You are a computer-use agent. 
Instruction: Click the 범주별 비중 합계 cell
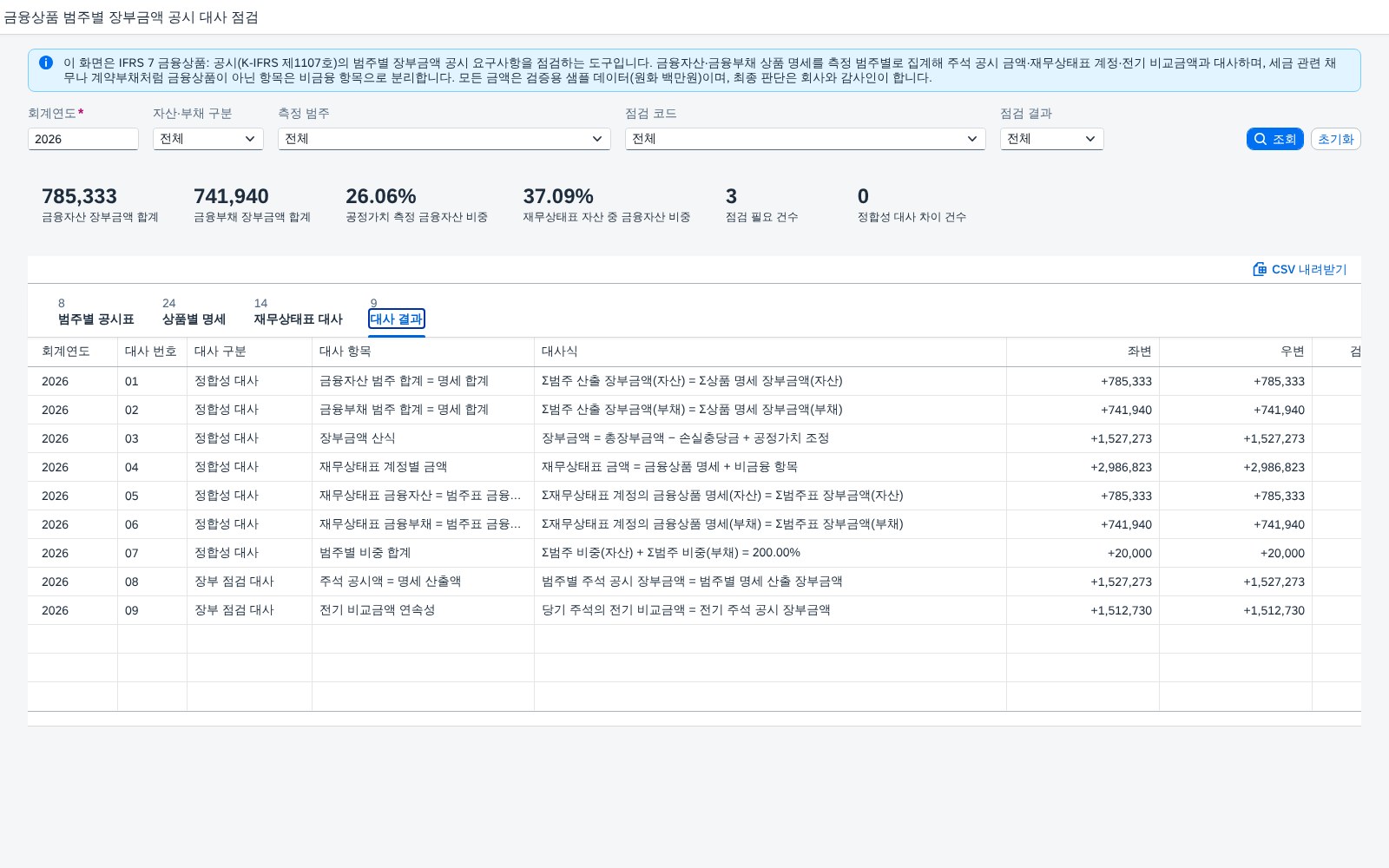point(423,553)
